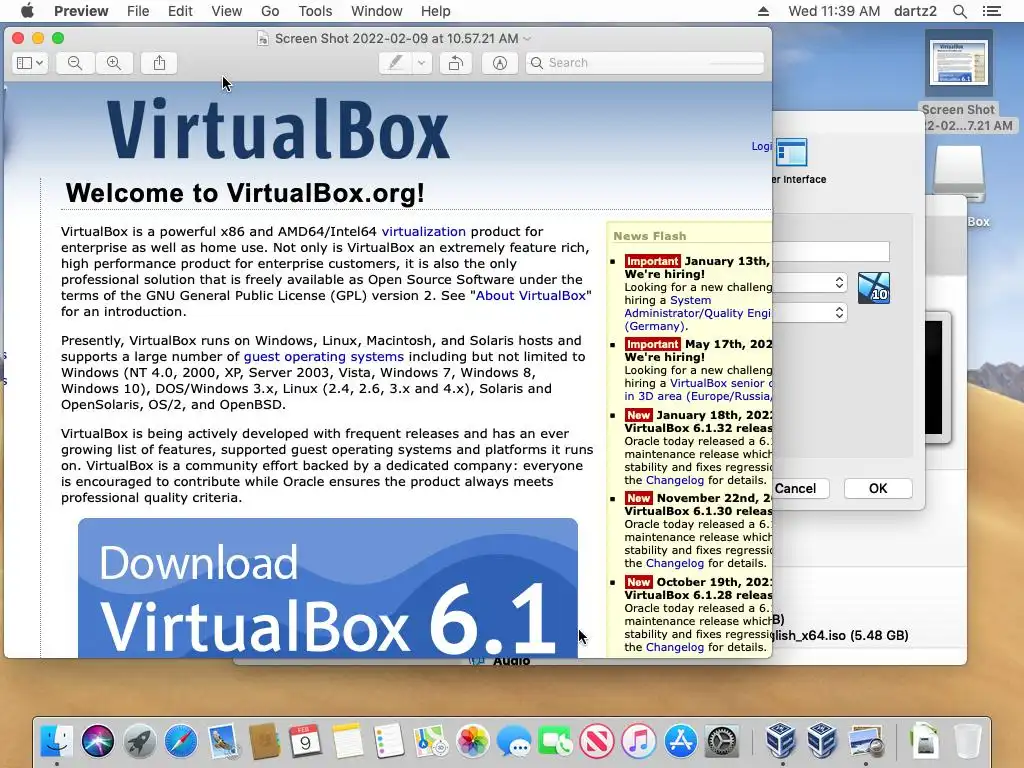Open the Share button in Preview toolbar

pyautogui.click(x=159, y=63)
